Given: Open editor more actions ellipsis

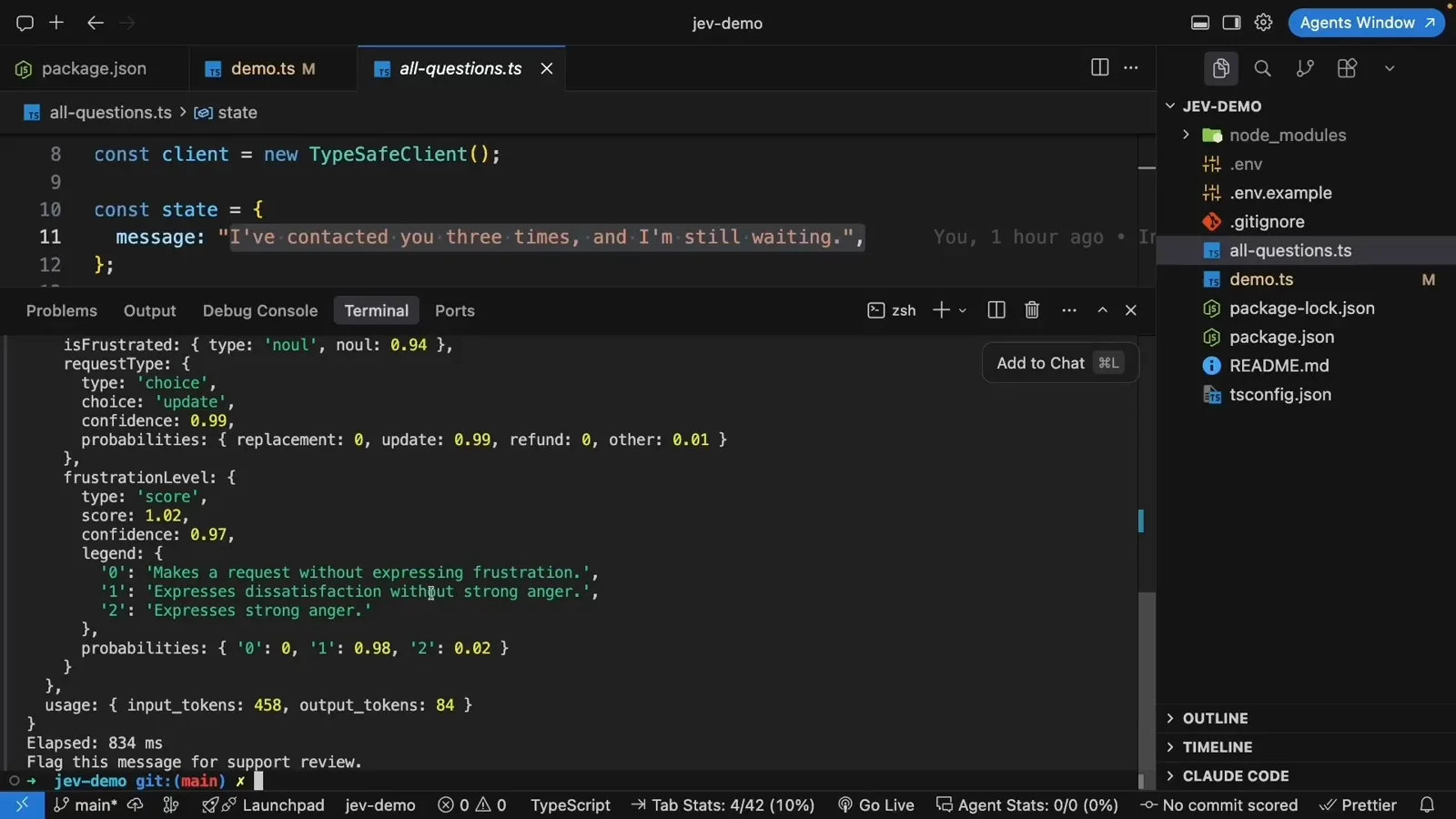Looking at the screenshot, I should pos(1131,67).
